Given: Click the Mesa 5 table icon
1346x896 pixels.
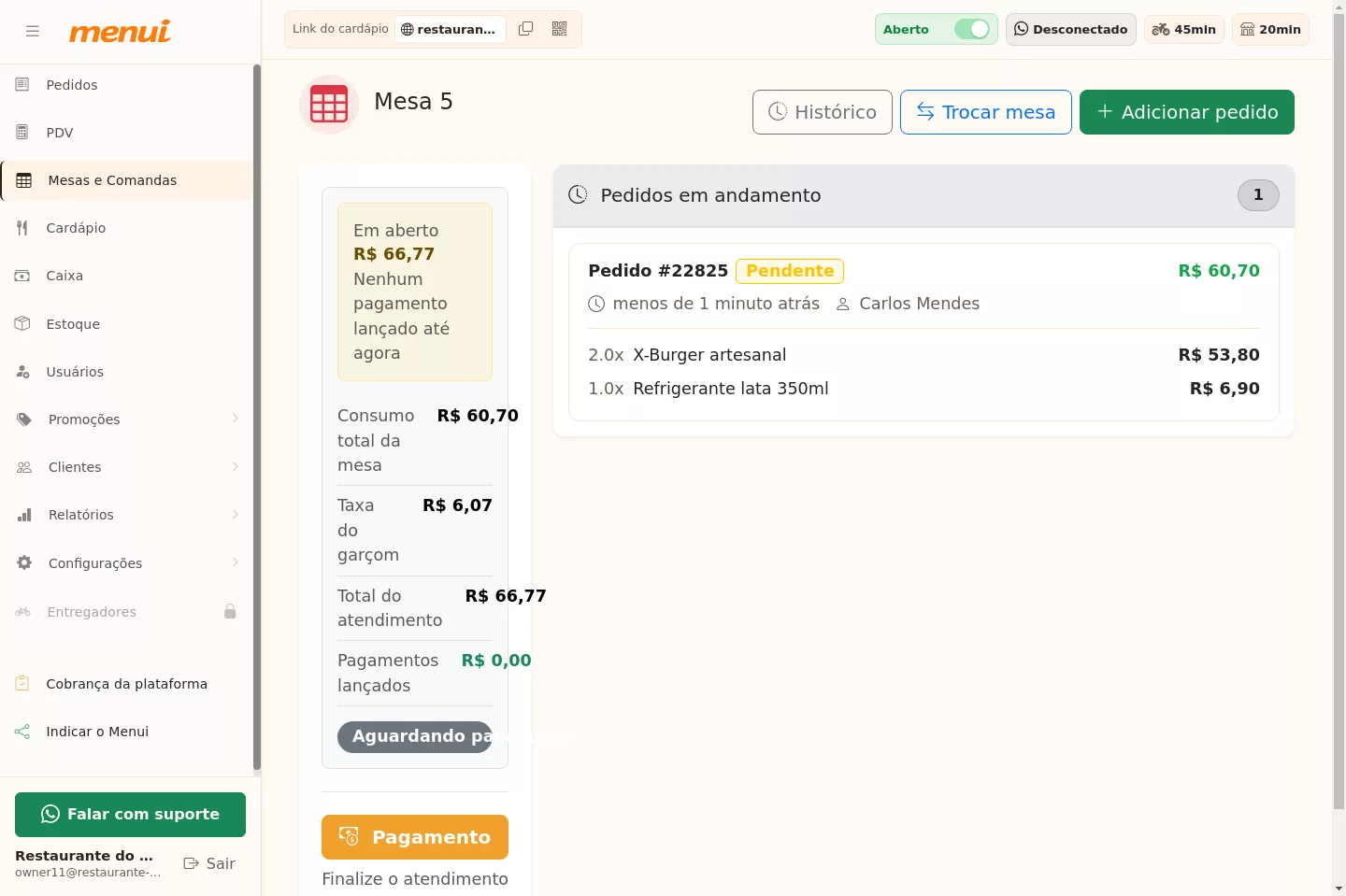Looking at the screenshot, I should (x=329, y=105).
